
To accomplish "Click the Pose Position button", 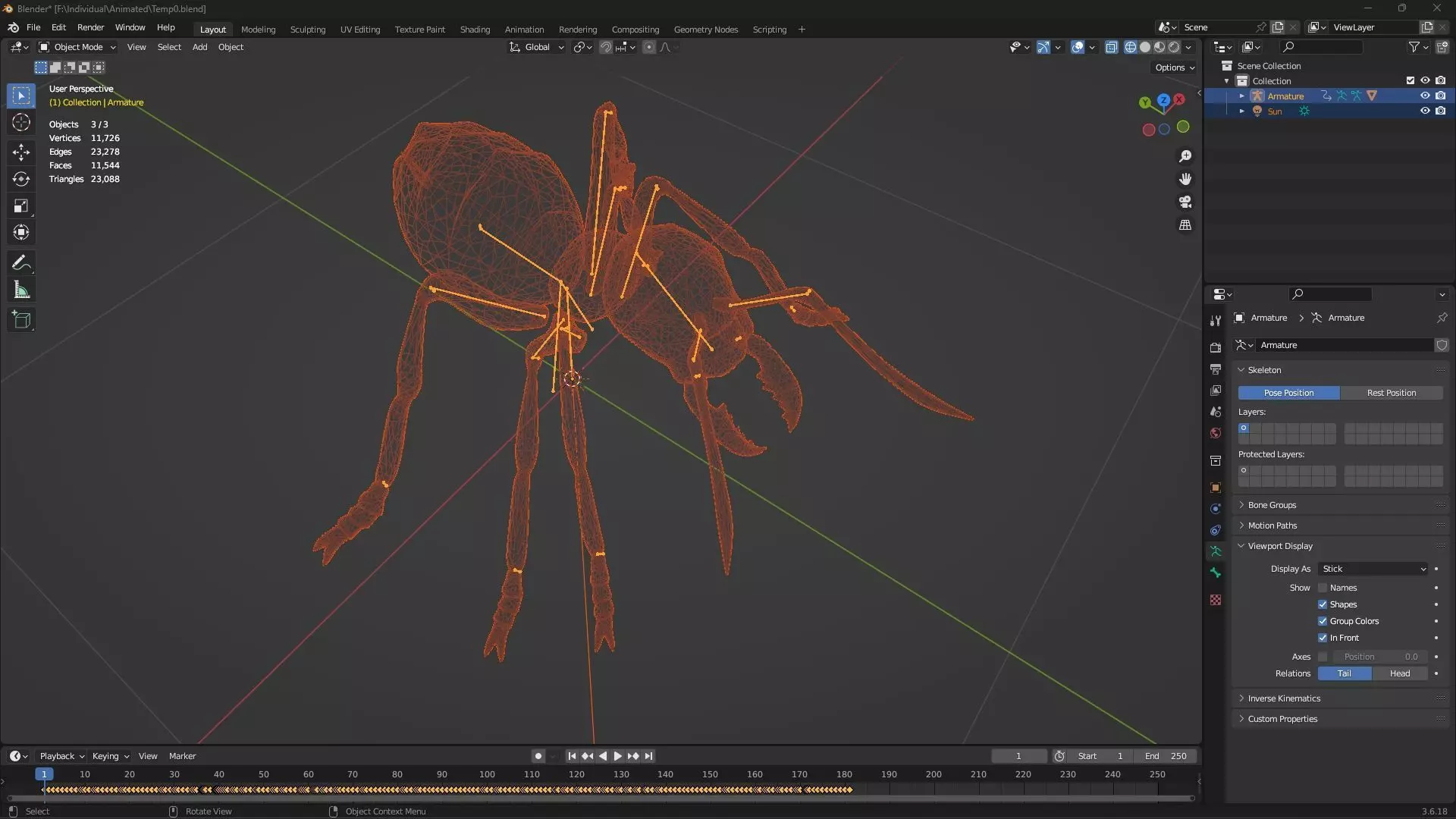I will pyautogui.click(x=1288, y=393).
